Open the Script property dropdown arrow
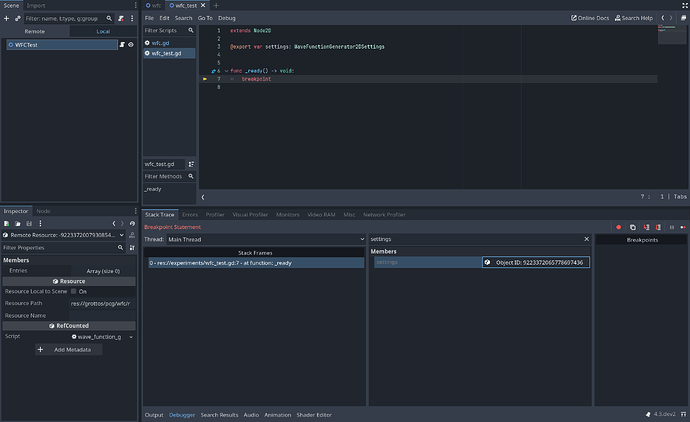 (x=131, y=337)
